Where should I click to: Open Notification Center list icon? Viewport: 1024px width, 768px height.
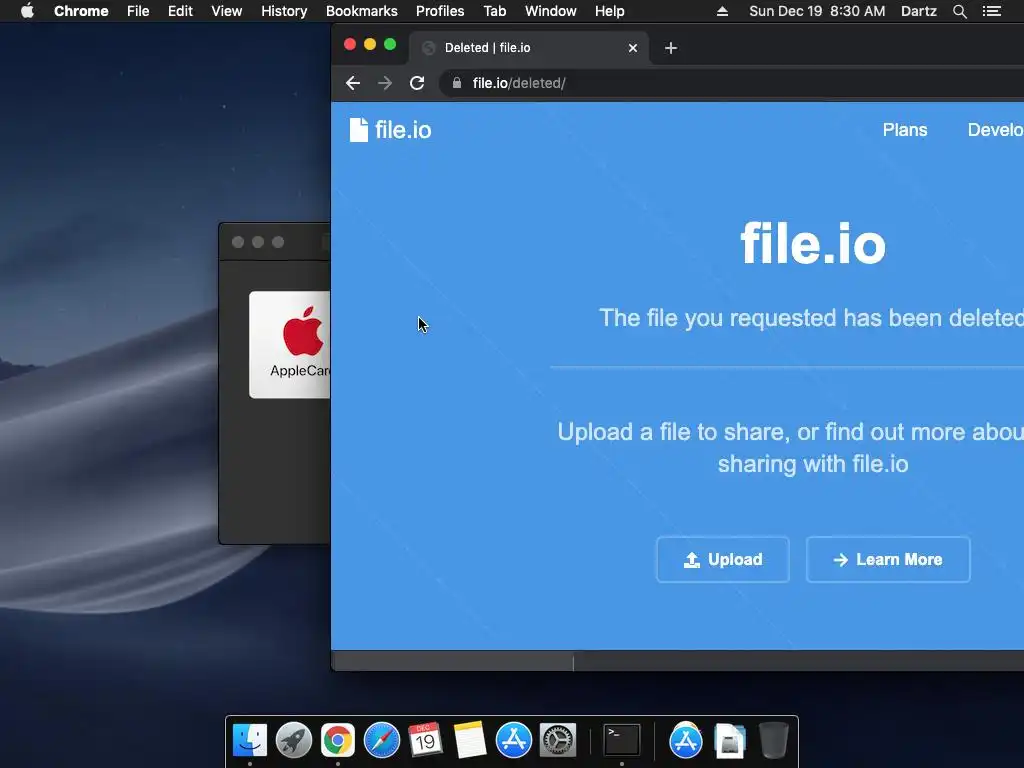[x=991, y=11]
